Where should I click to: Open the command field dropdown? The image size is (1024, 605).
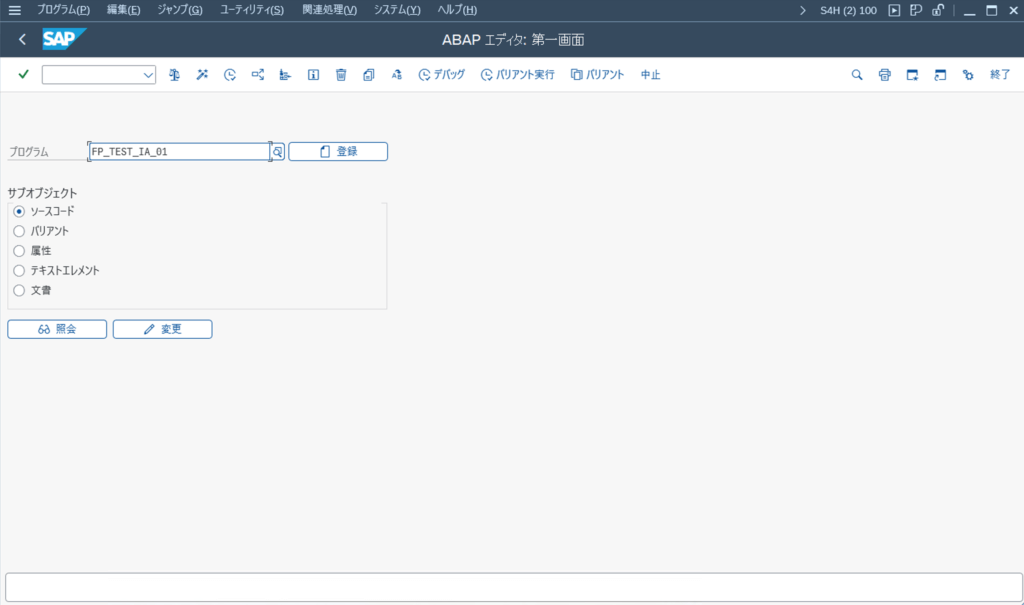148,74
